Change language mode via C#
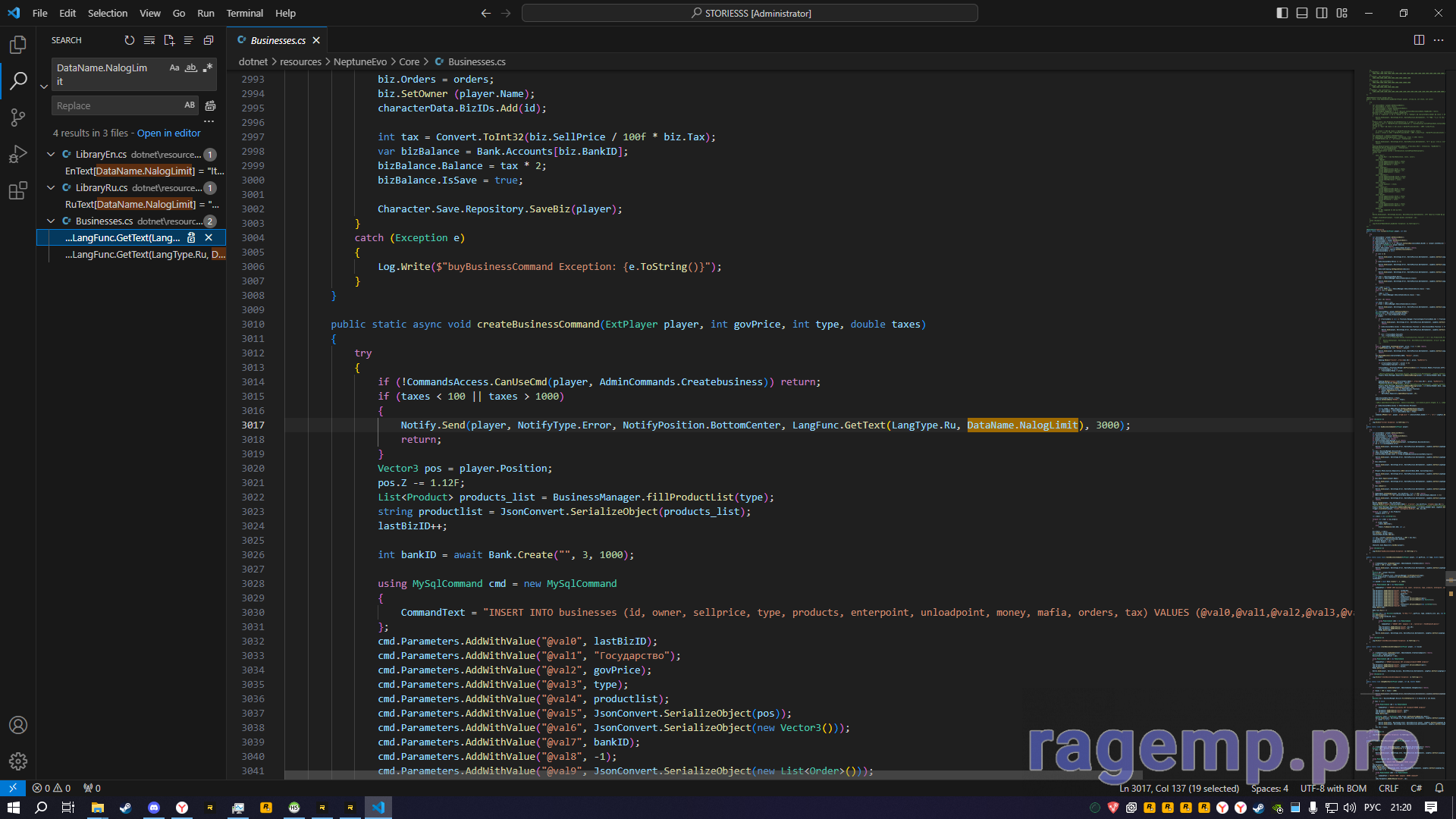The width and height of the screenshot is (1456, 819). coord(1417,788)
